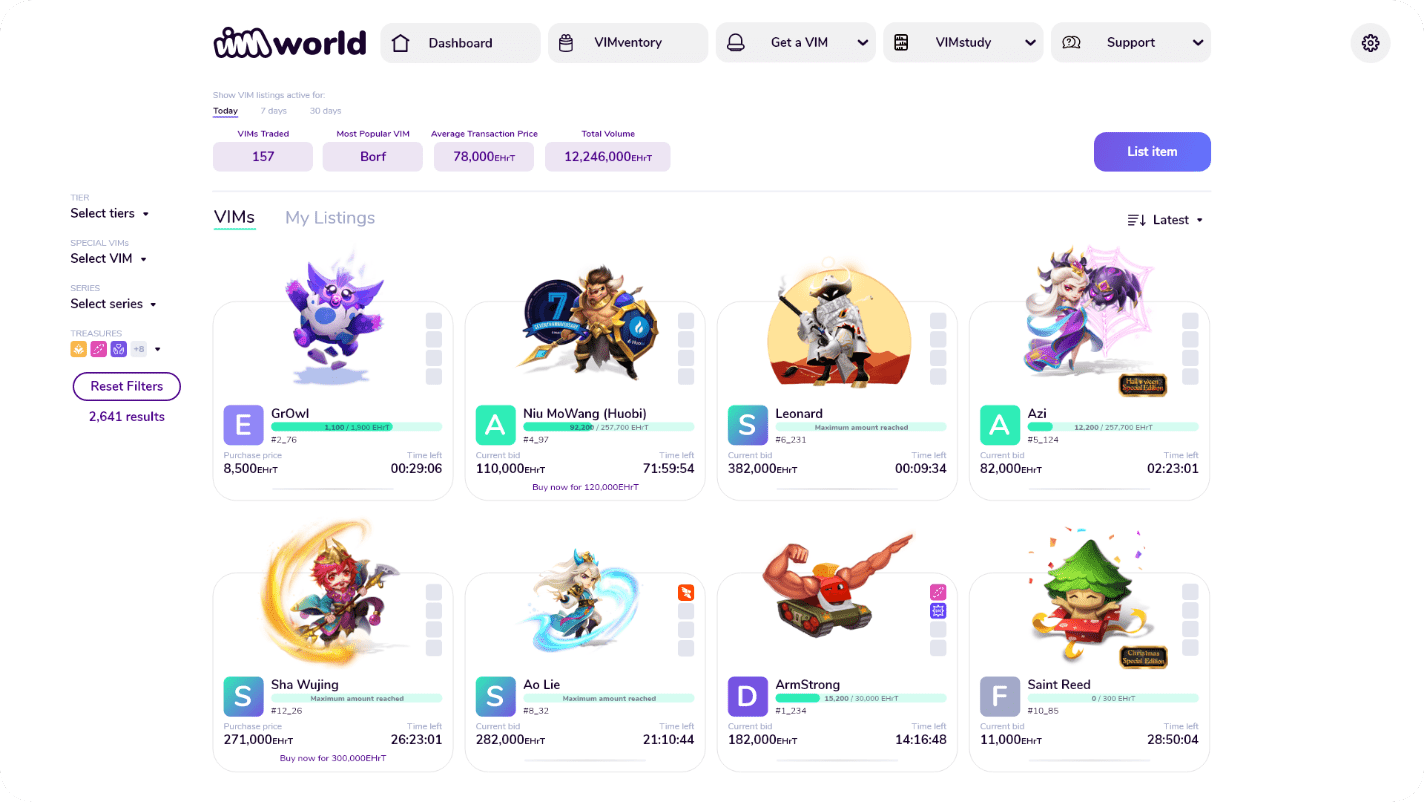This screenshot has height=802, width=1424.
Task: Click the Reset Filters button
Action: 127,386
